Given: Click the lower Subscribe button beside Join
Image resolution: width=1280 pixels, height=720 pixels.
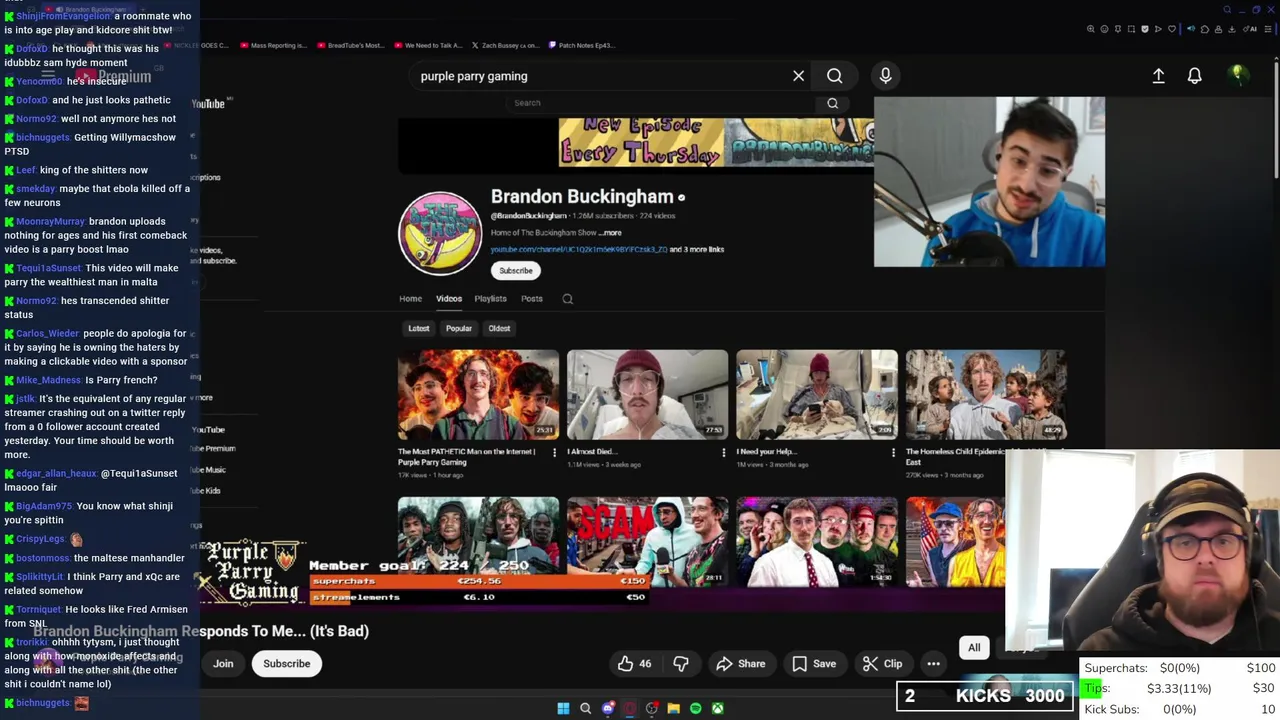Looking at the screenshot, I should click(x=286, y=663).
